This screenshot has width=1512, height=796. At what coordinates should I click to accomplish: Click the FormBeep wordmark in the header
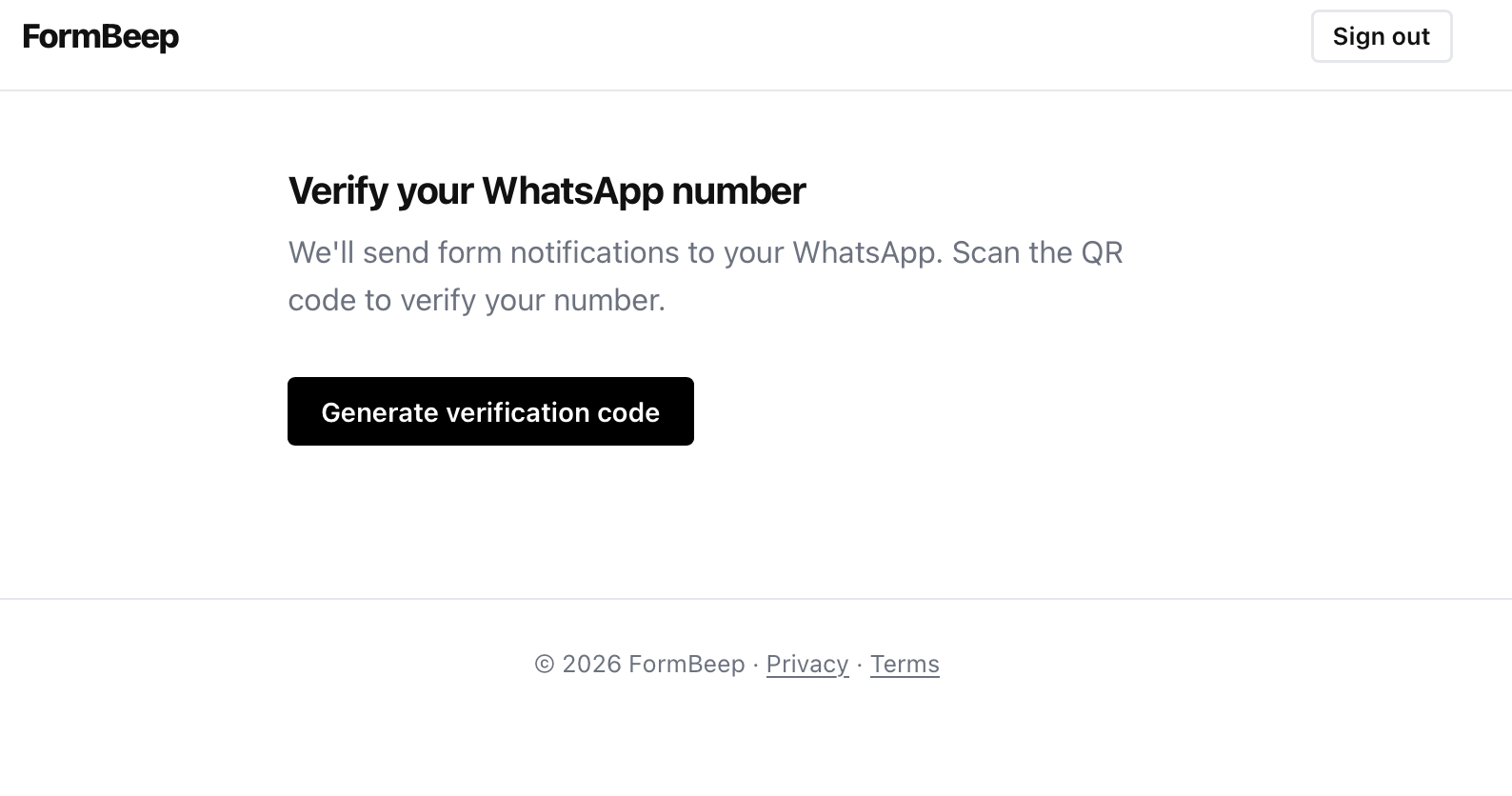point(100,36)
